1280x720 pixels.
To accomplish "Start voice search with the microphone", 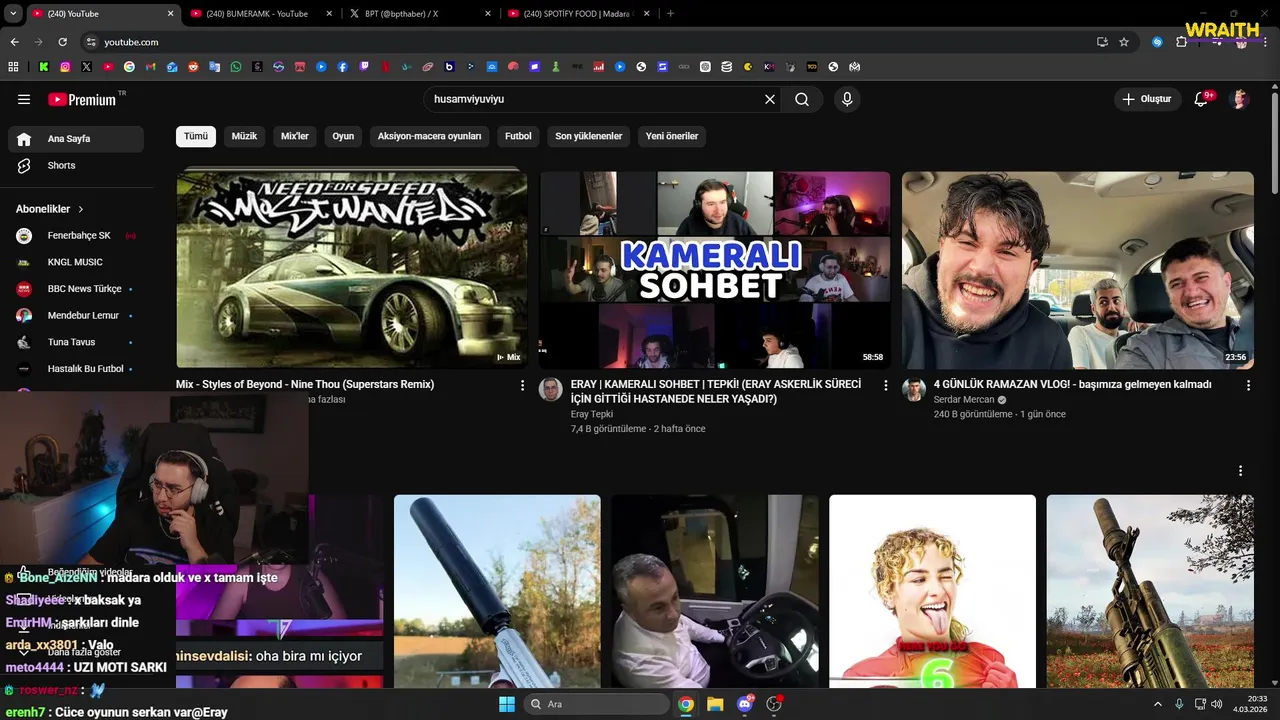I will point(847,99).
